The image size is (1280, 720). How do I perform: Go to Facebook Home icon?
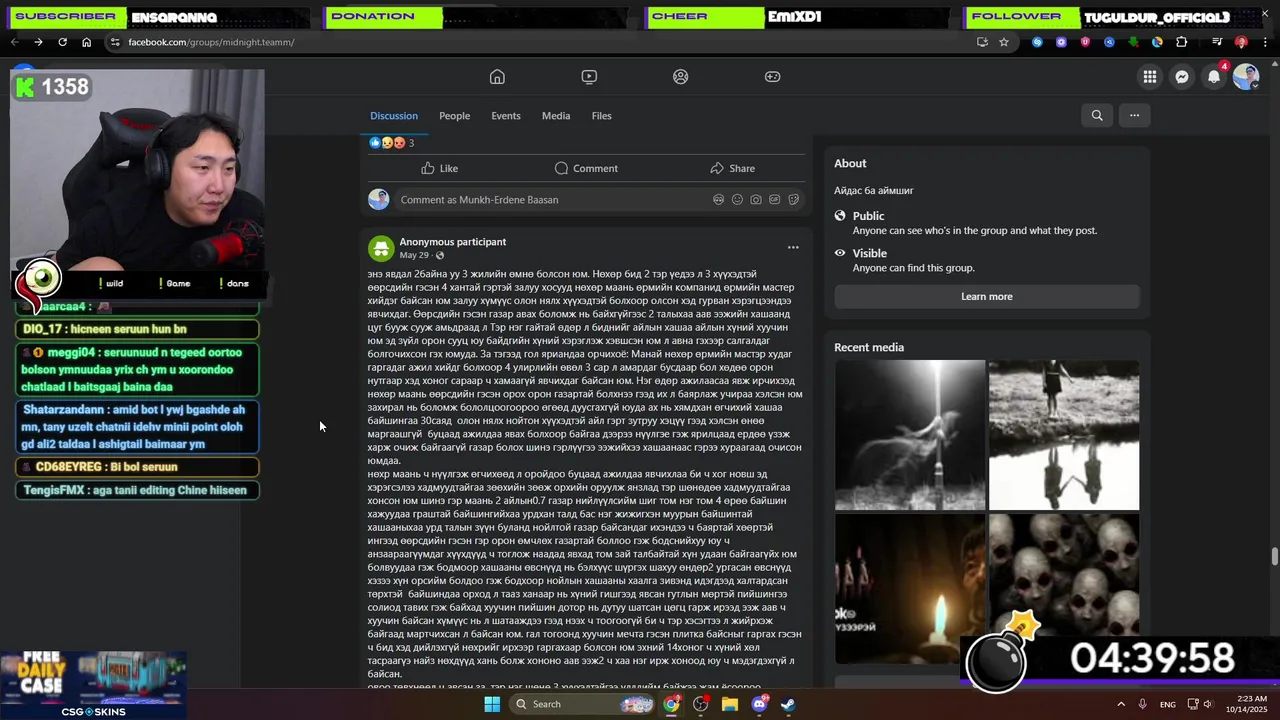(x=497, y=77)
